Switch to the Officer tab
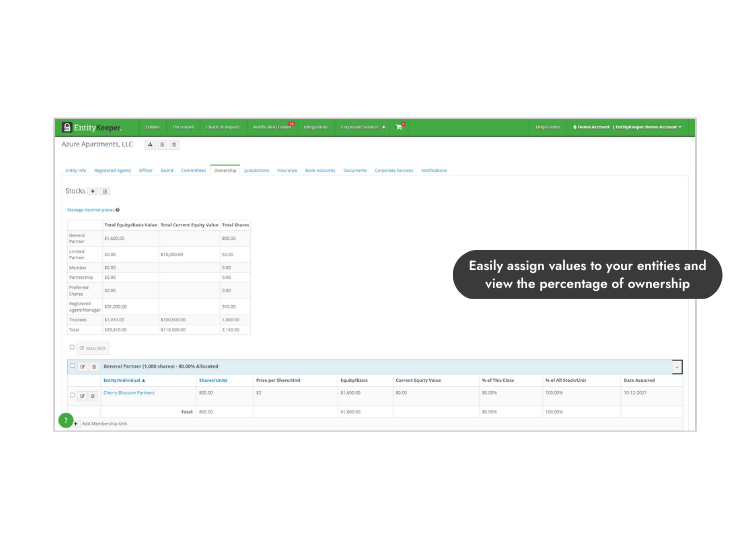Viewport: 750px width, 550px height. point(145,170)
